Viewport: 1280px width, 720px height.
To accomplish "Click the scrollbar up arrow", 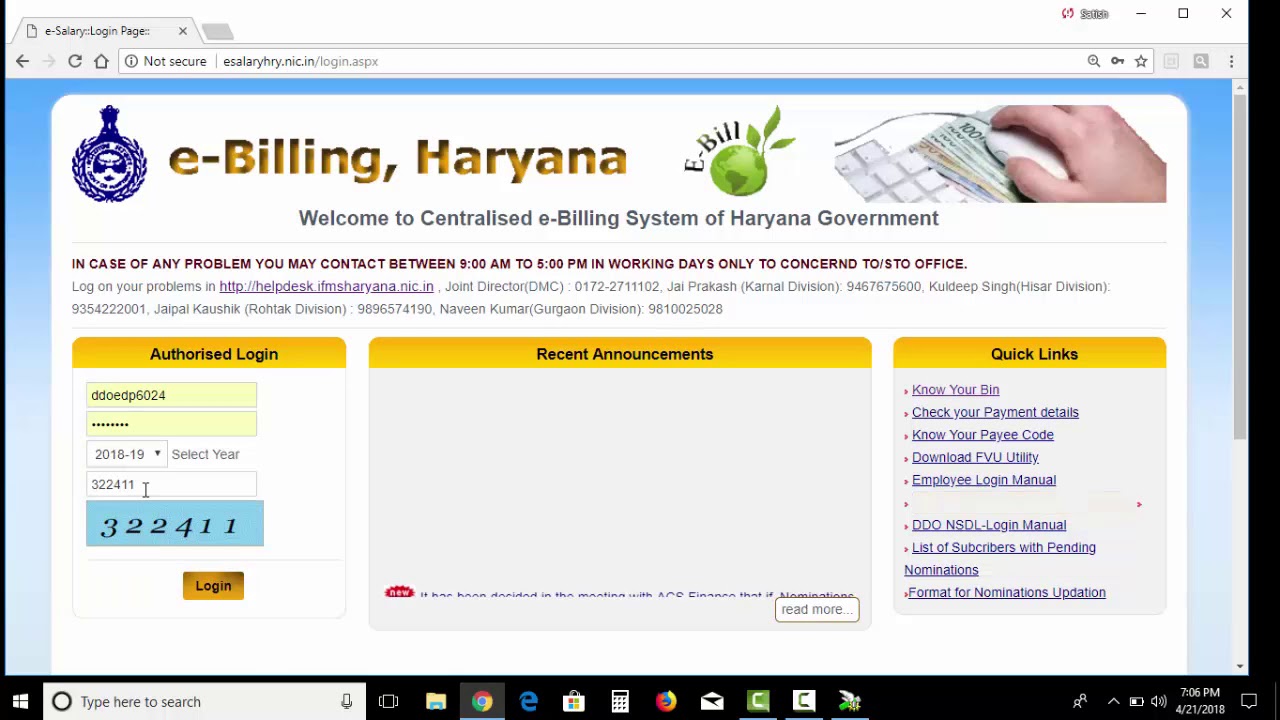I will 1240,88.
